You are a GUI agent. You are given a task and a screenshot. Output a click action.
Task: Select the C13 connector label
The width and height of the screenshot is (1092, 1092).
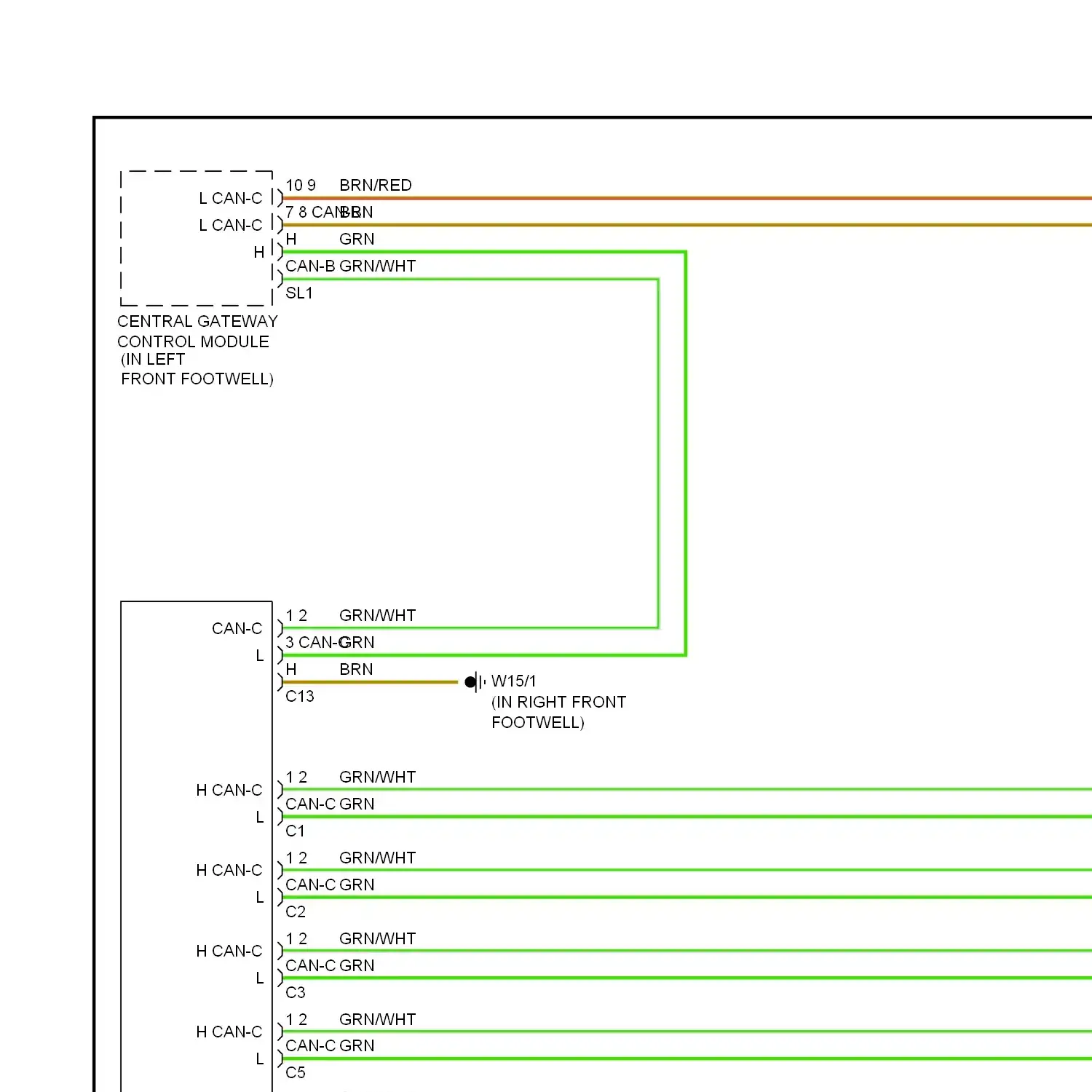click(300, 696)
